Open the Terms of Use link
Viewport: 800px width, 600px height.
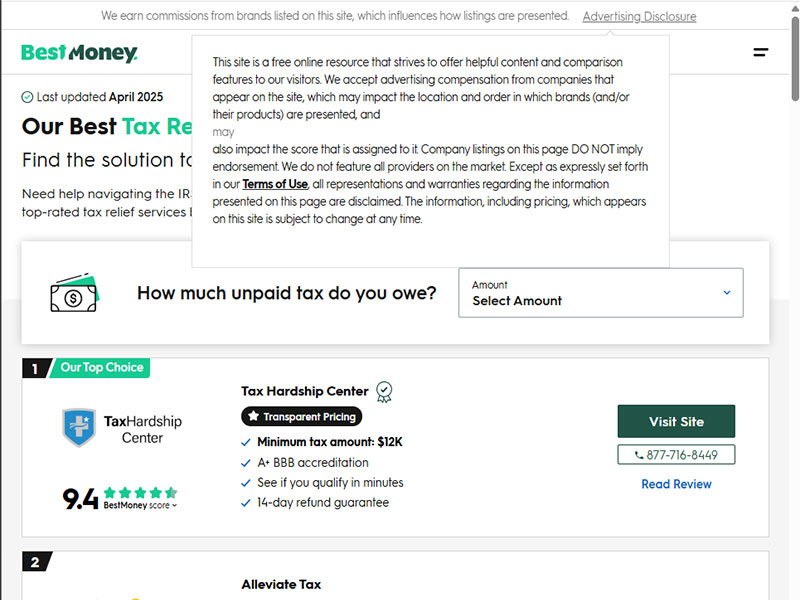(x=275, y=184)
